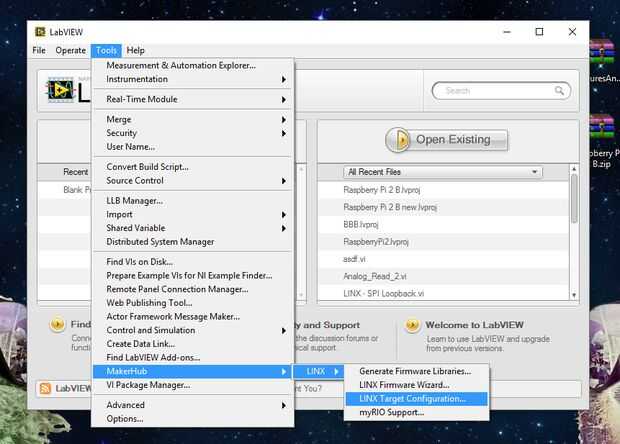Select Create Data Link...
Image resolution: width=620 pixels, height=444 pixels.
[x=193, y=344]
